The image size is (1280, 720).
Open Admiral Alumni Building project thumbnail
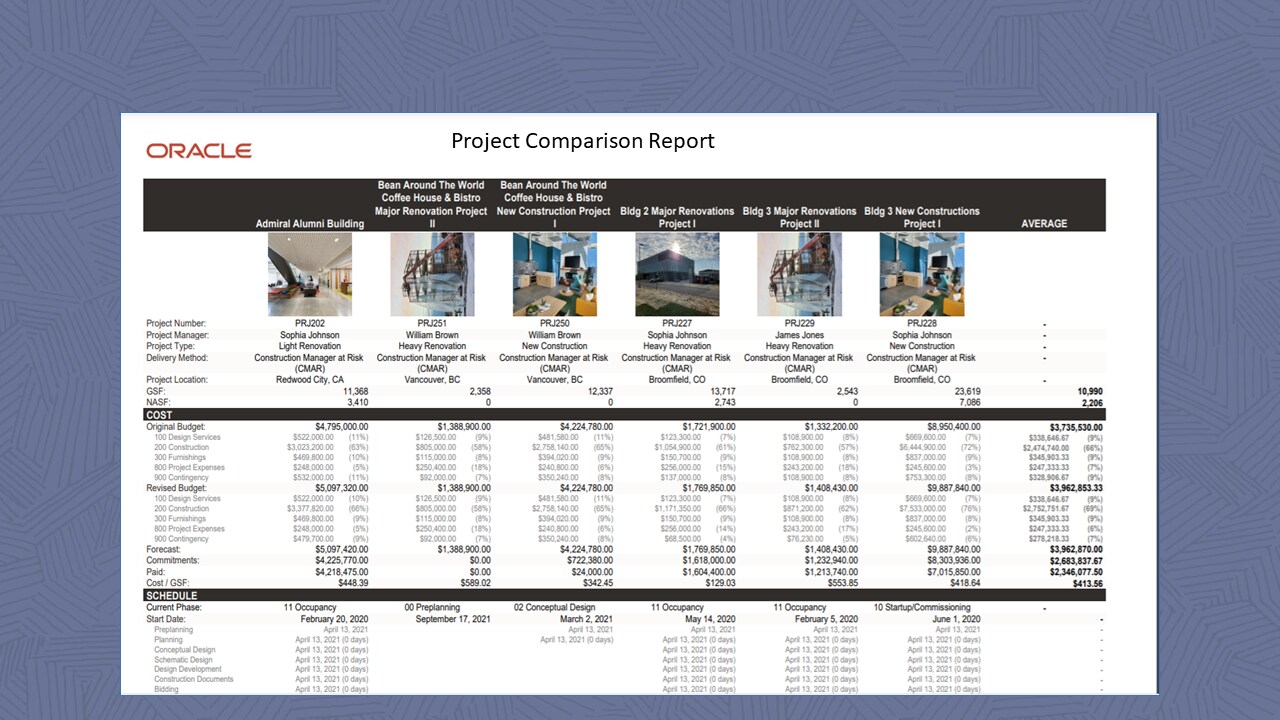tap(310, 275)
